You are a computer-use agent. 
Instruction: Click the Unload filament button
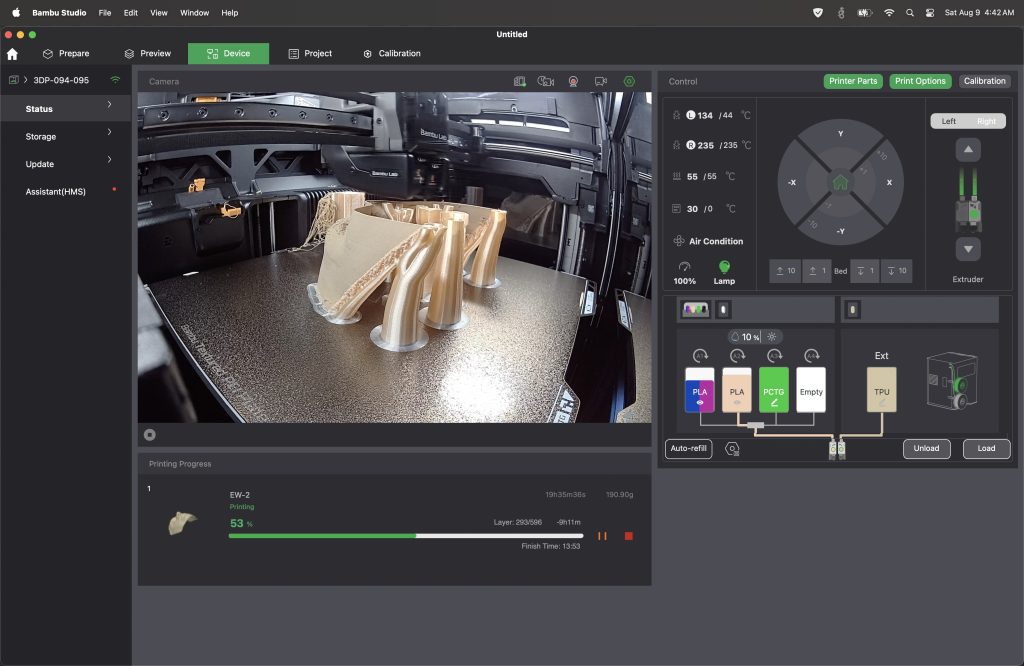(x=926, y=449)
